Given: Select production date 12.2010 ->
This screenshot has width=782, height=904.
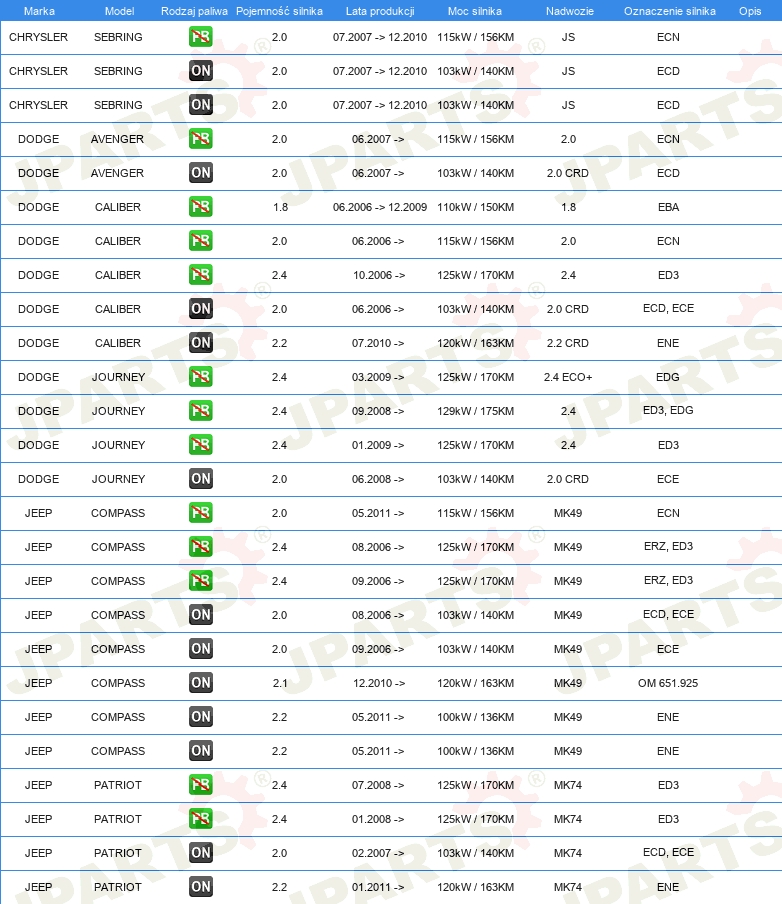Looking at the screenshot, I should point(379,683).
